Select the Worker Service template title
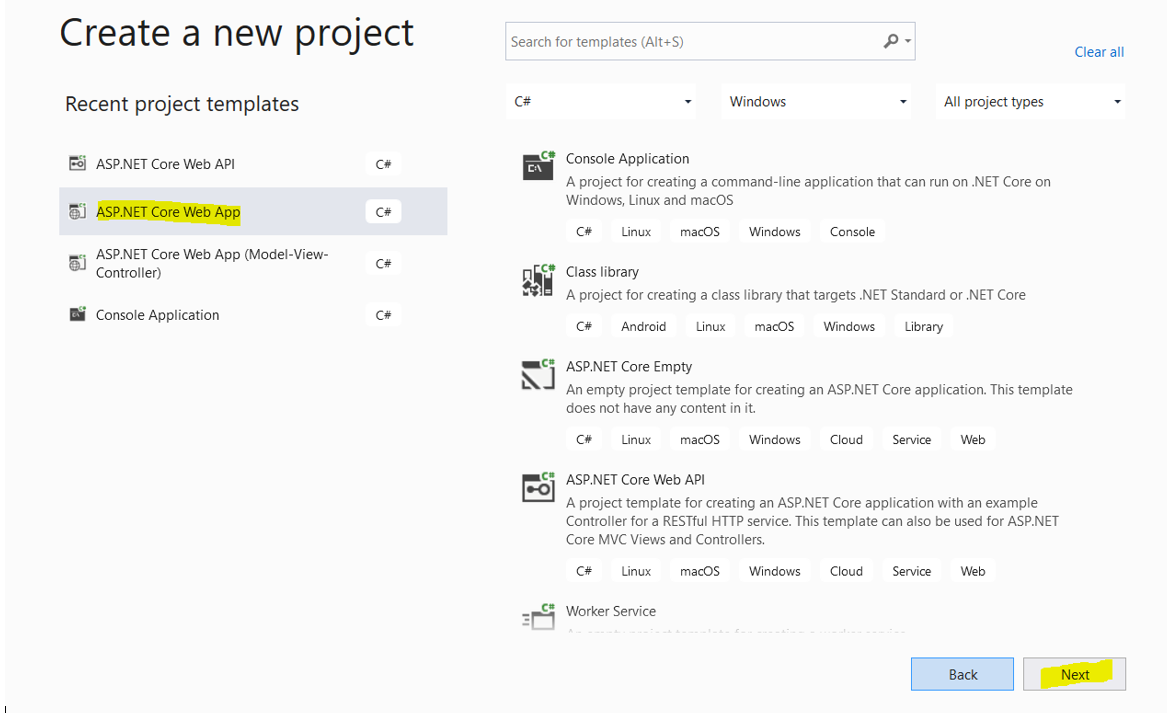 (x=611, y=611)
